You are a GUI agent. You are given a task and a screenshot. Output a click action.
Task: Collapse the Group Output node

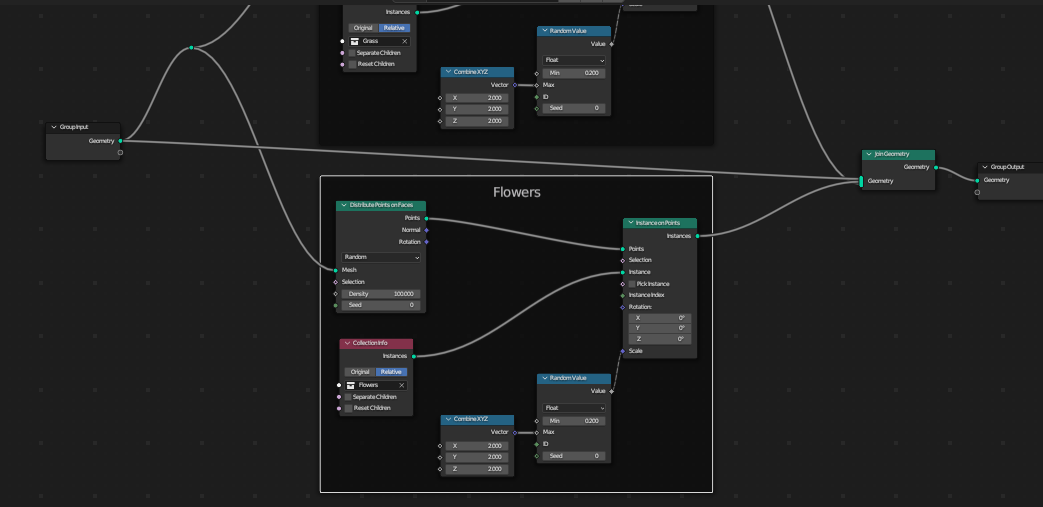pyautogui.click(x=985, y=167)
